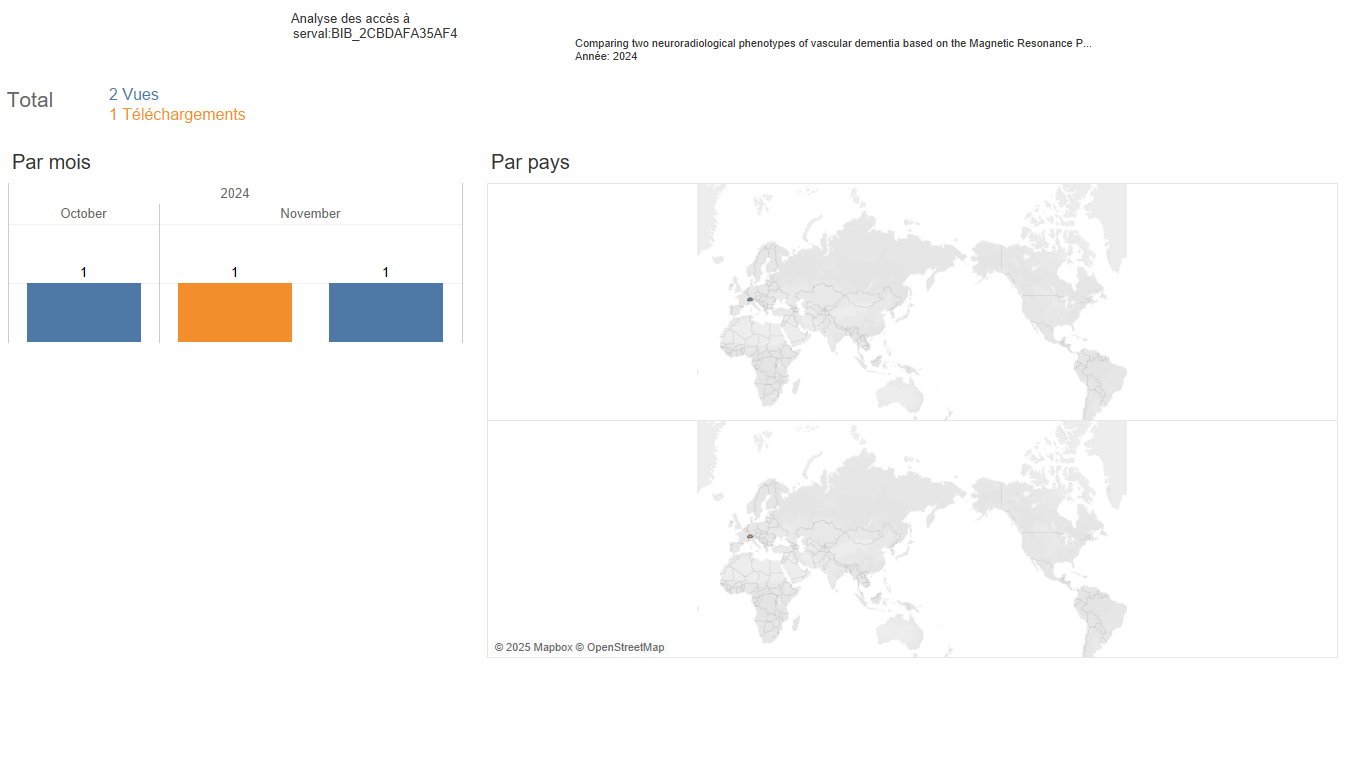Click the '2 Vues' total label
The height and width of the screenshot is (768, 1366).
134,95
